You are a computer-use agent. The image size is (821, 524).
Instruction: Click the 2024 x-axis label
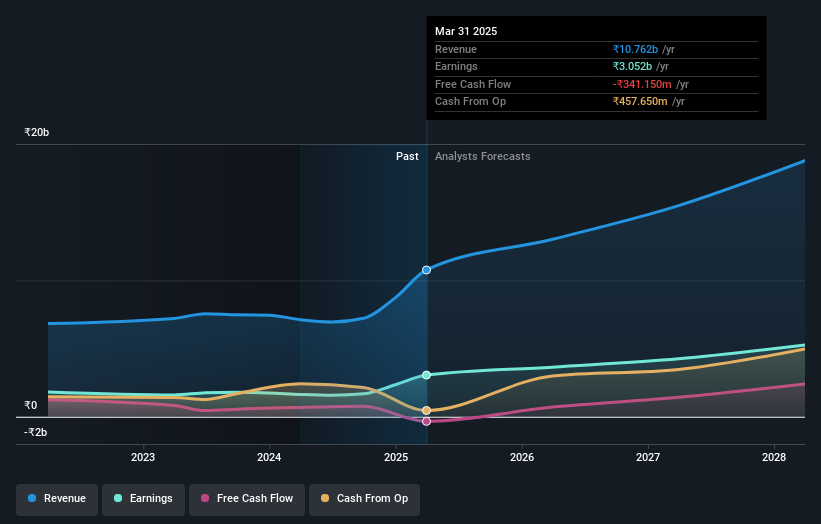click(269, 458)
